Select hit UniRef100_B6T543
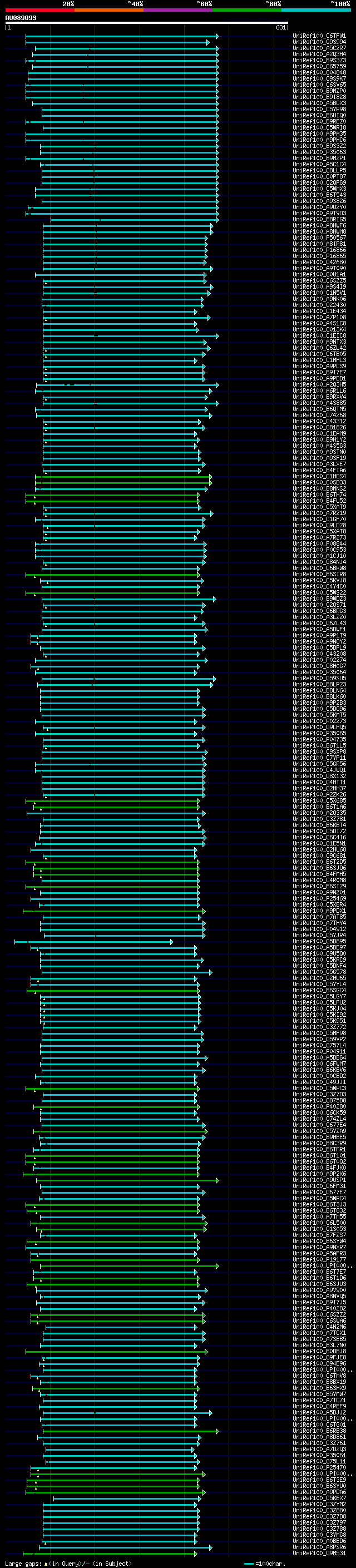Image resolution: width=356 pixels, height=1568 pixels. (x=319, y=195)
